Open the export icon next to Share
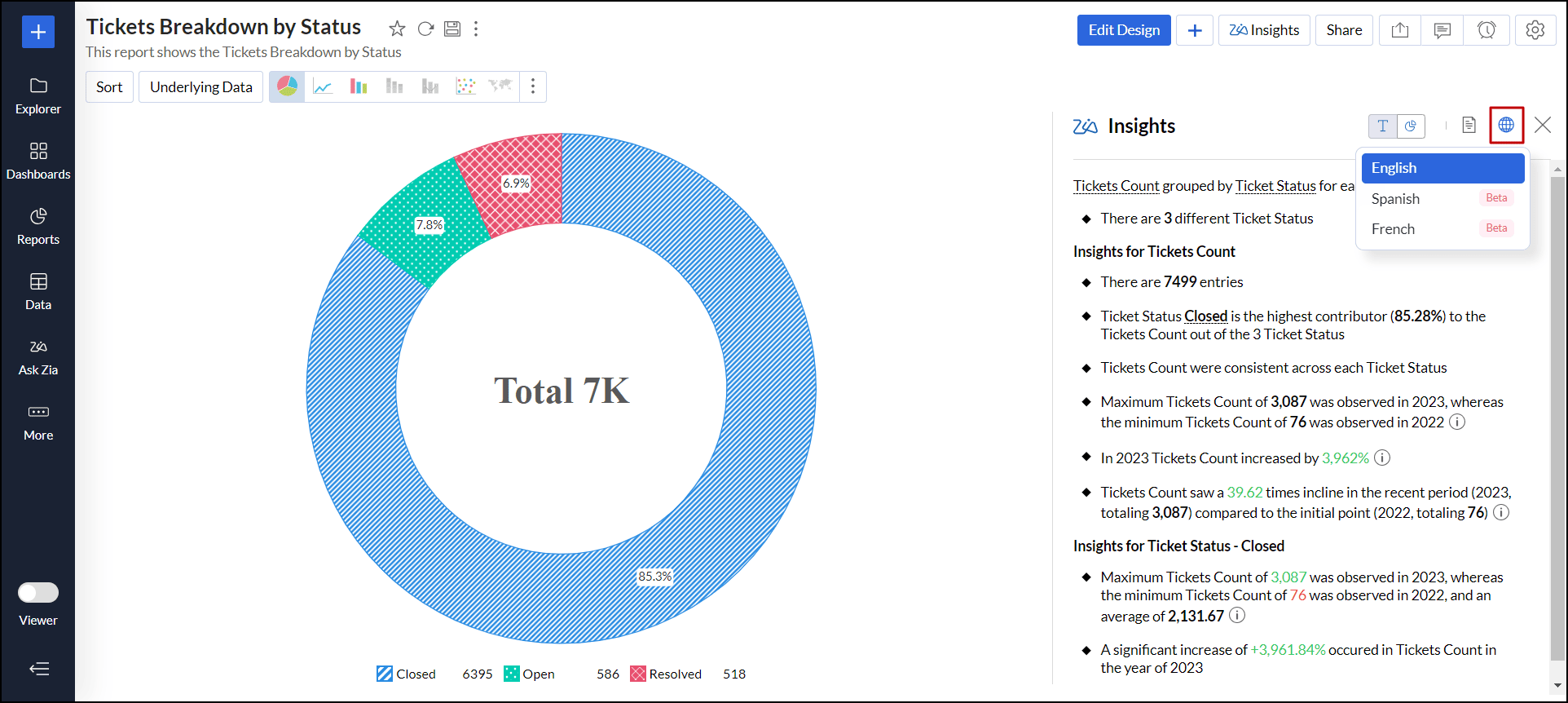Screen dimensions: 1568x703 pyautogui.click(x=1399, y=30)
